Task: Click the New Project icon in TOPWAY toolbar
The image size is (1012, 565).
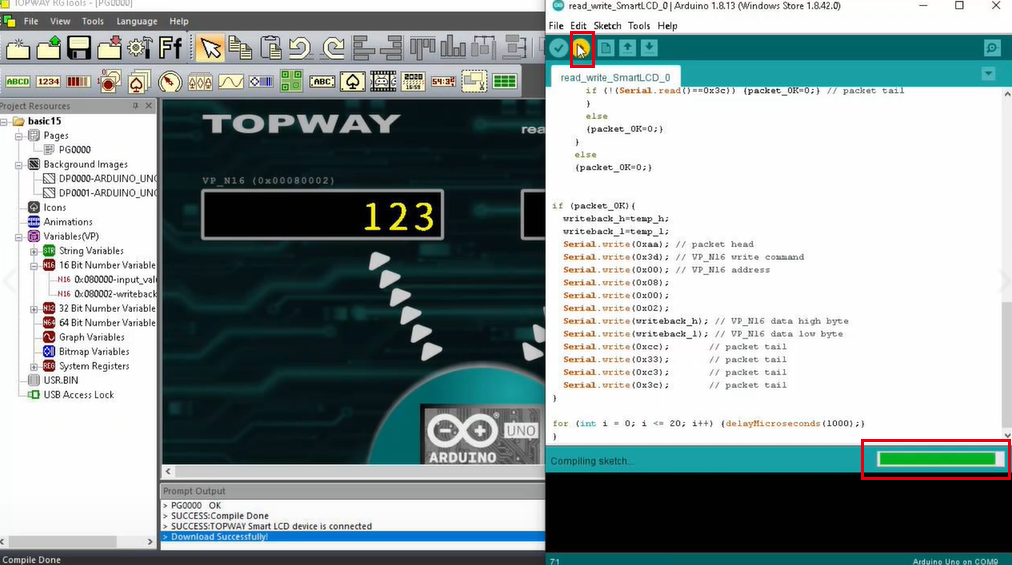Action: [17, 48]
